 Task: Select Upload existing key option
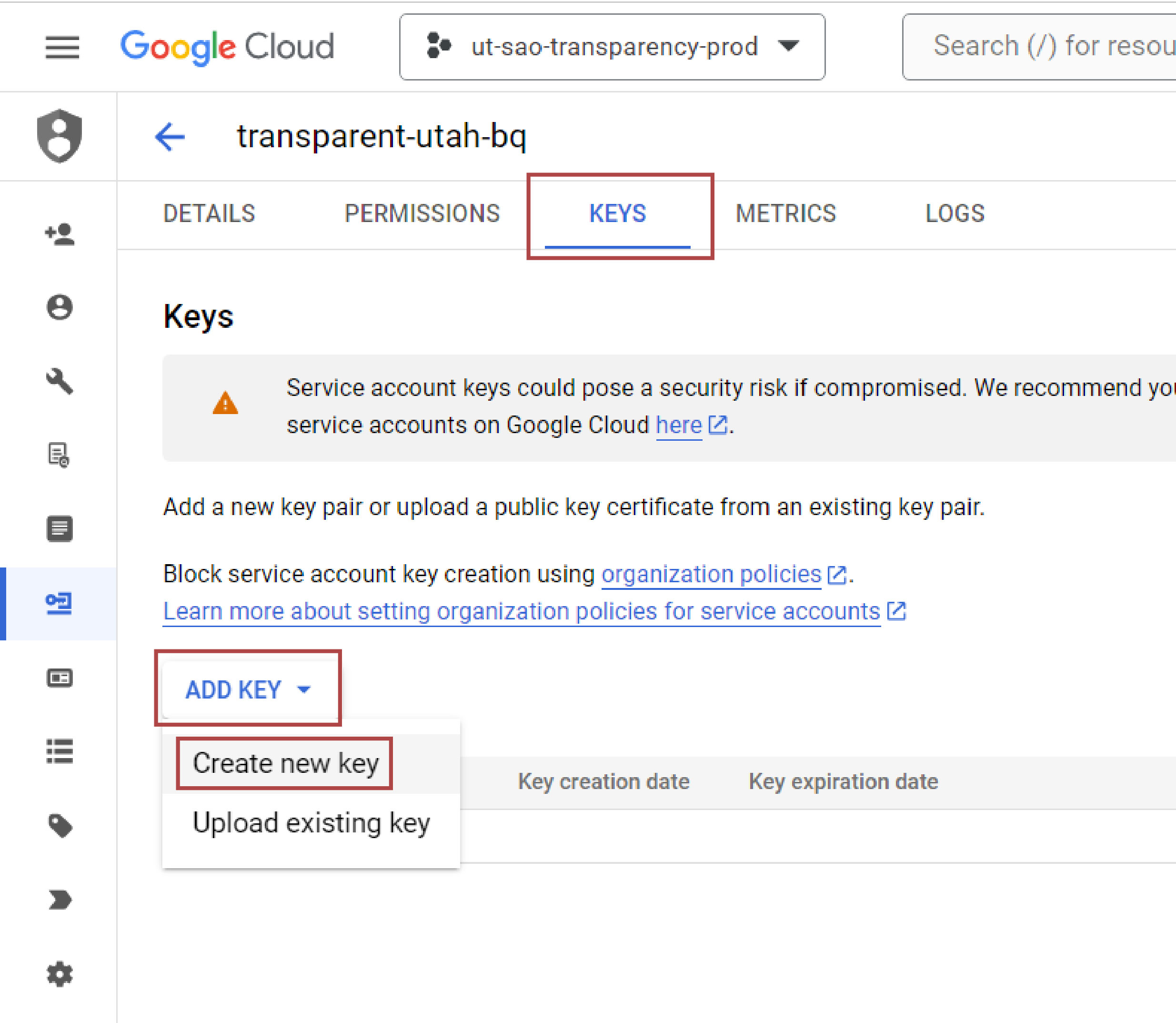[x=311, y=823]
